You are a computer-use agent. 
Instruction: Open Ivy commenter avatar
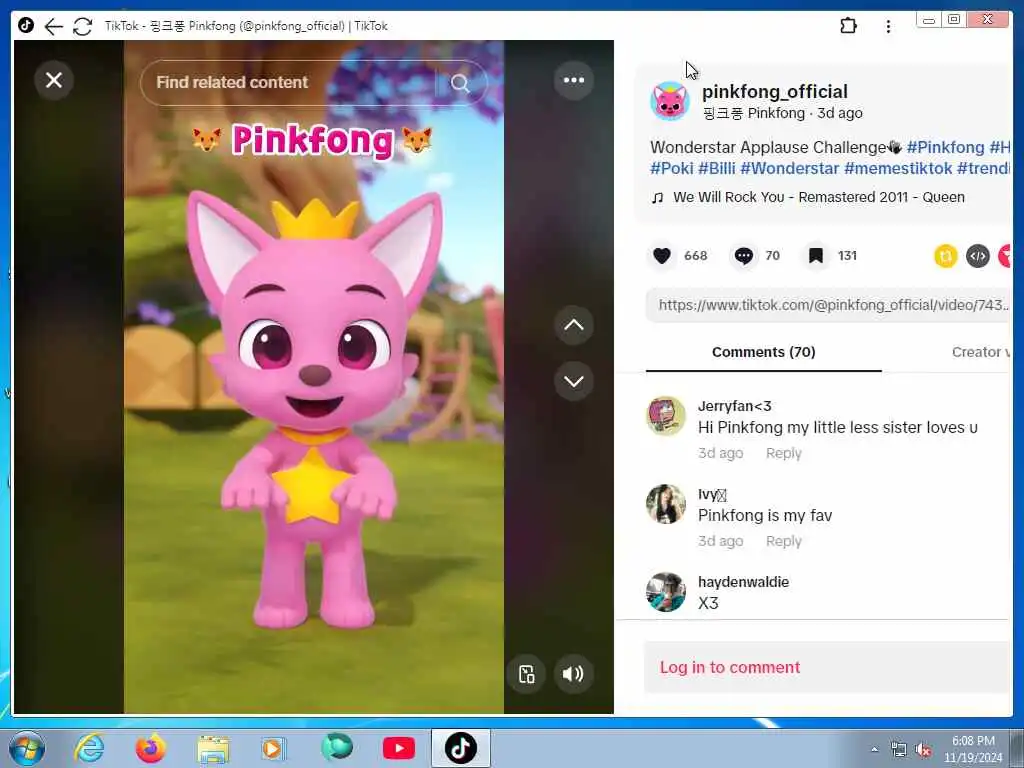[x=665, y=504]
